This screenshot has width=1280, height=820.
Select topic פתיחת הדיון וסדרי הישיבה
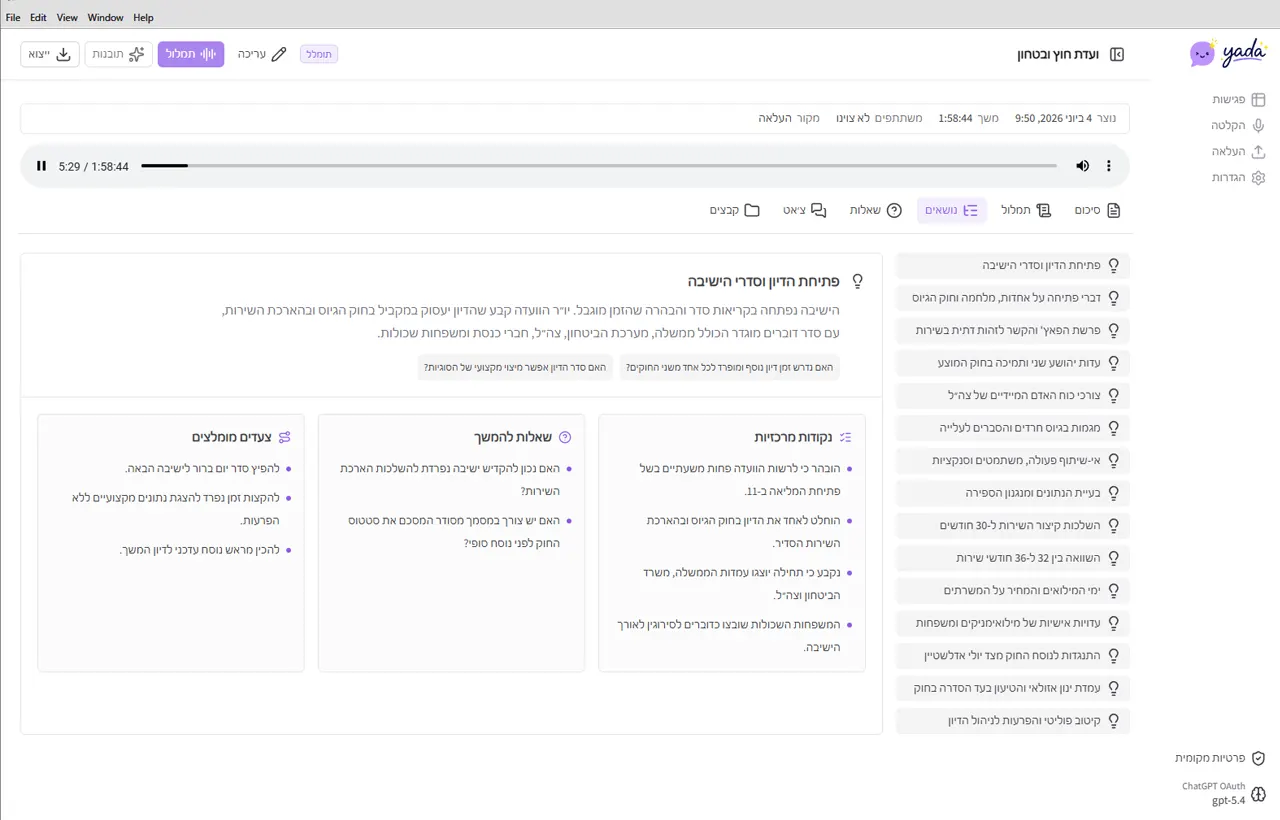click(x=1013, y=266)
